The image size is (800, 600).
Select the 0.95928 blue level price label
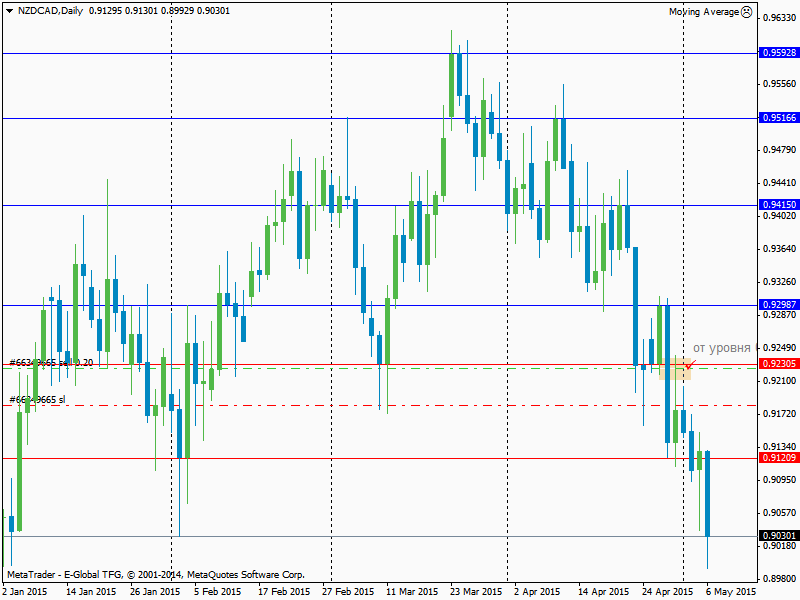tap(779, 53)
